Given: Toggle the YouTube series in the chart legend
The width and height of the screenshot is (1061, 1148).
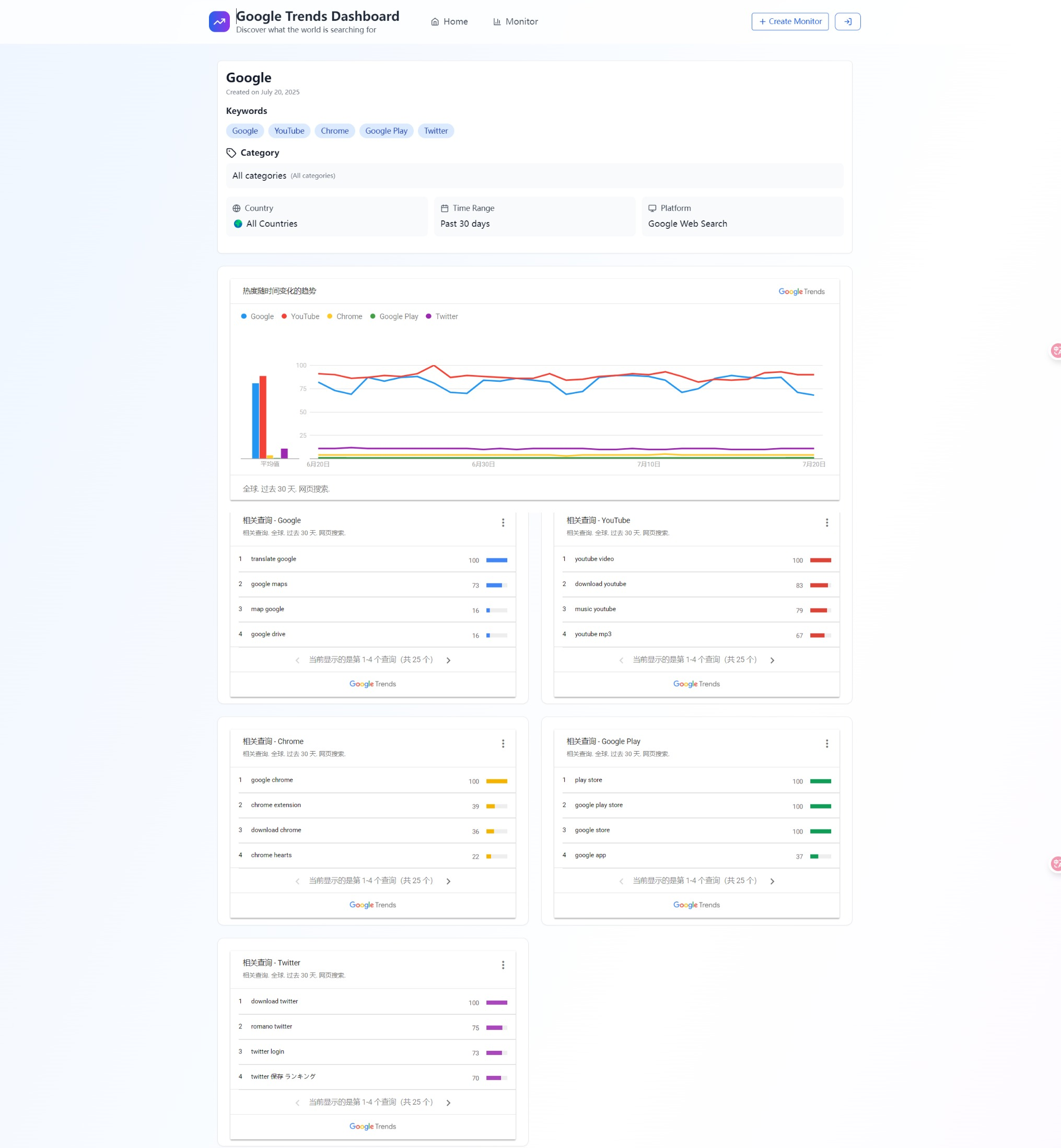Looking at the screenshot, I should click(300, 317).
